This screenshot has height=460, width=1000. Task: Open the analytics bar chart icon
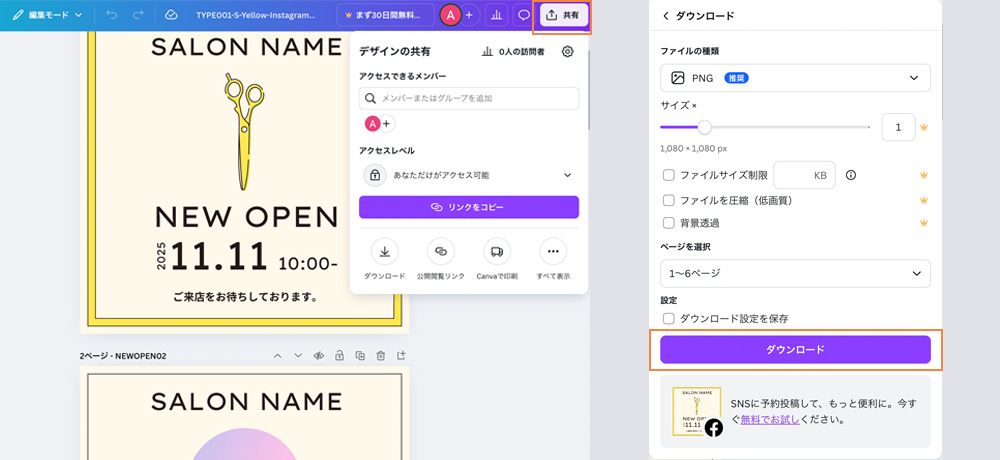coord(496,15)
